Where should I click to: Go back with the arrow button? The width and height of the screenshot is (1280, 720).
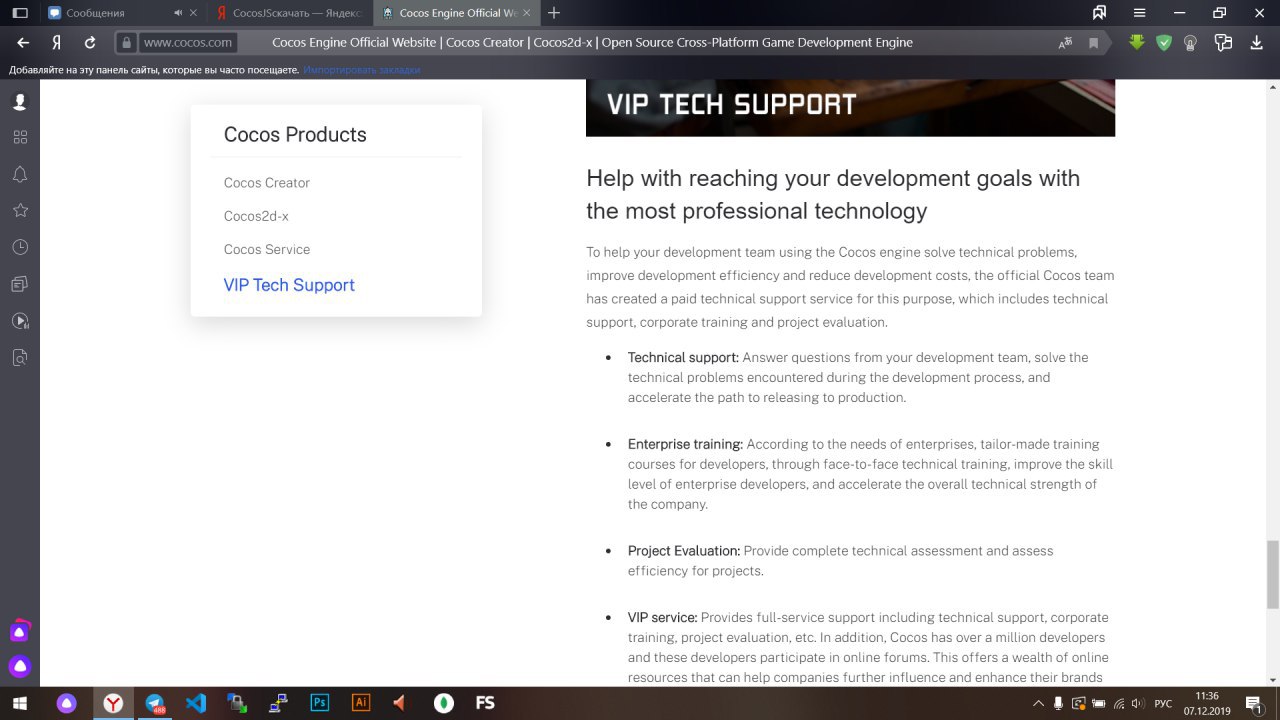(23, 43)
